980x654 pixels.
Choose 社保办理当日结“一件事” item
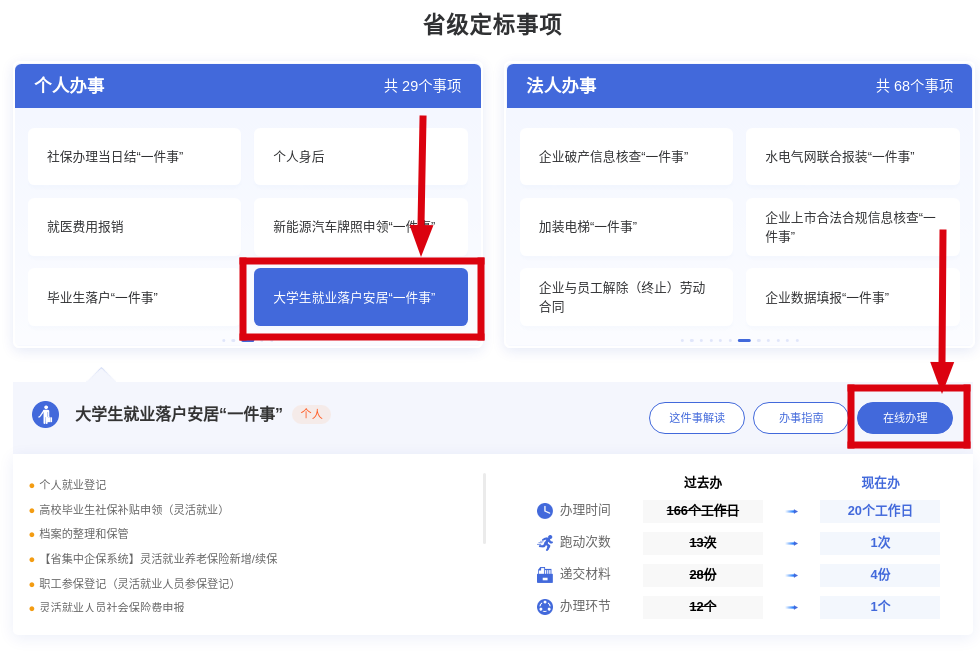coord(134,157)
